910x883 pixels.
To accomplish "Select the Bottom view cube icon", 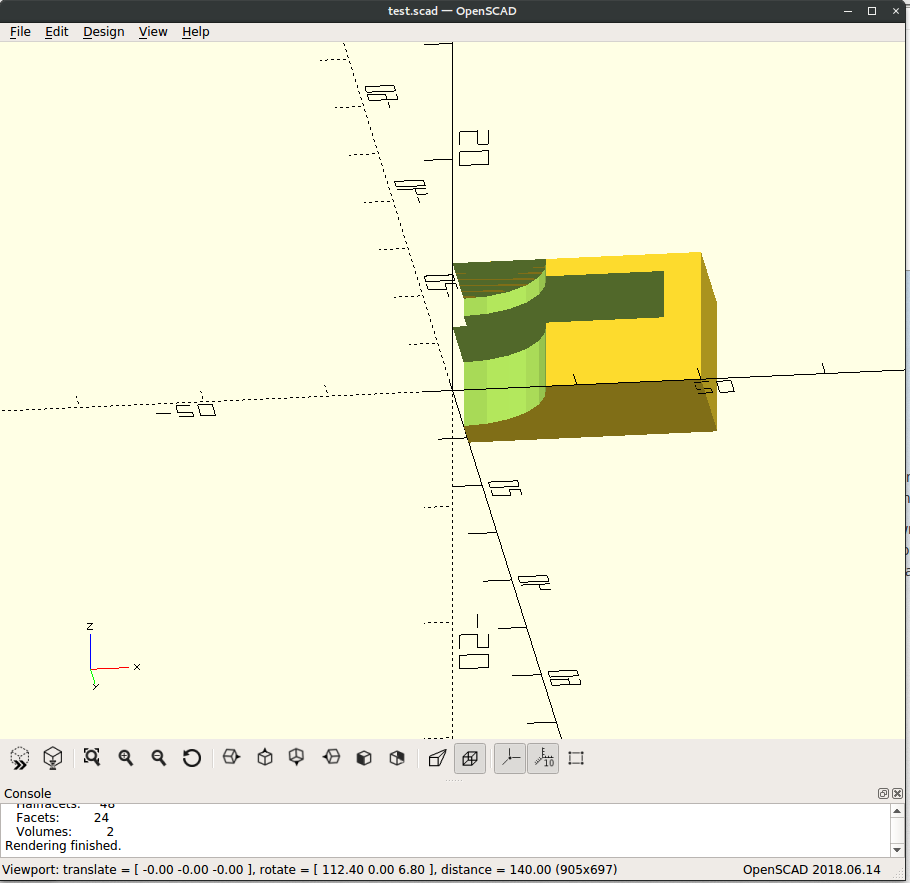I will (297, 758).
